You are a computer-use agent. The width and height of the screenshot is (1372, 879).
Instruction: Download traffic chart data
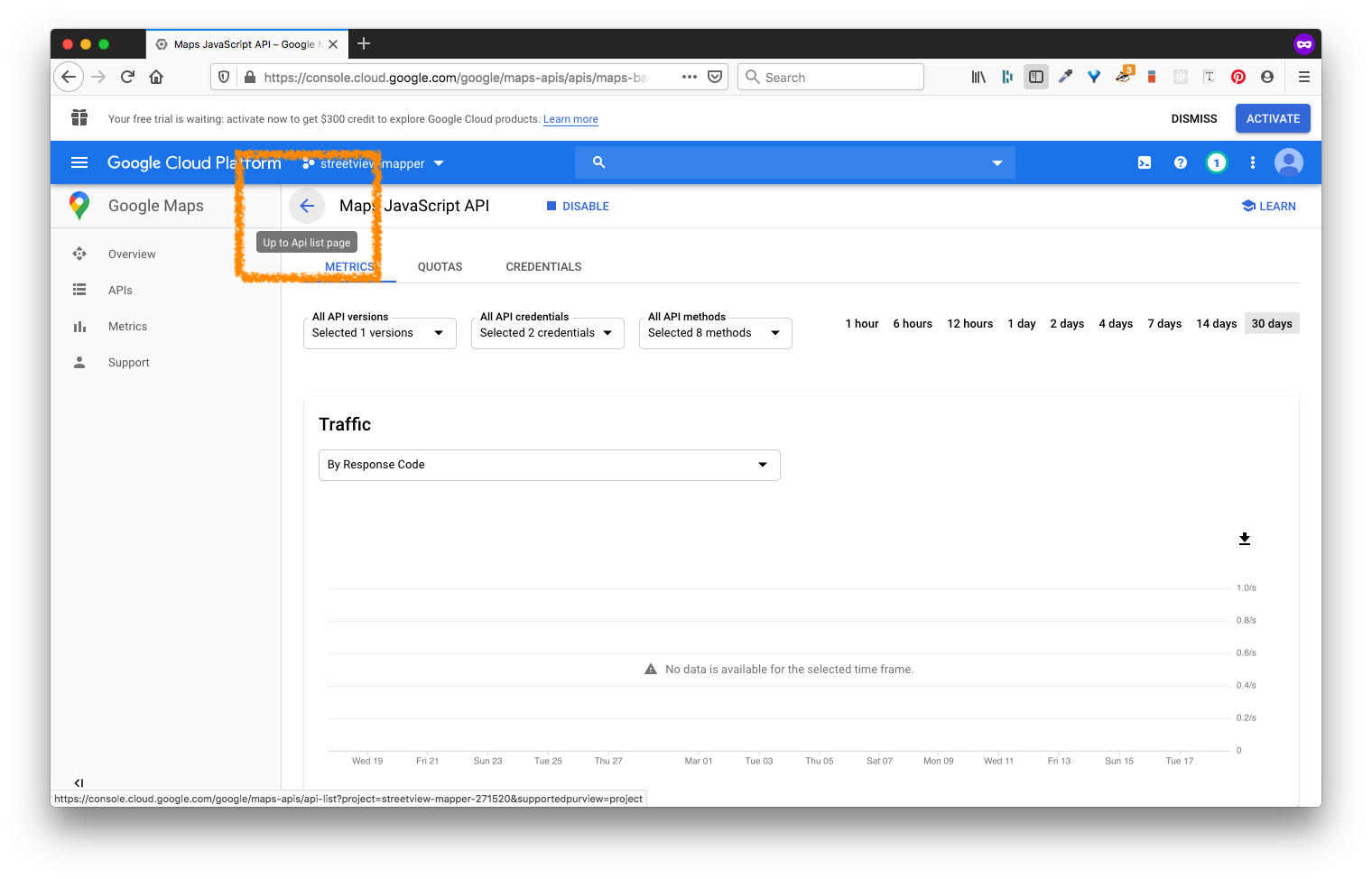pos(1244,539)
